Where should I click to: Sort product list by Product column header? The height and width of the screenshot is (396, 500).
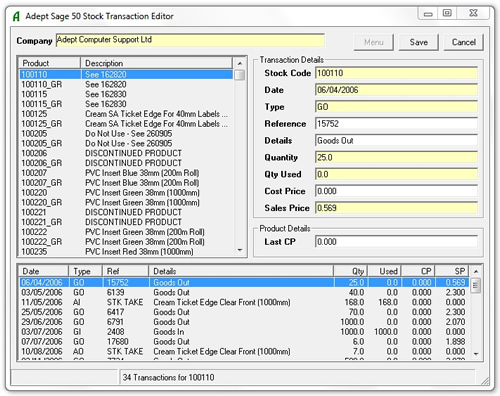click(x=50, y=63)
